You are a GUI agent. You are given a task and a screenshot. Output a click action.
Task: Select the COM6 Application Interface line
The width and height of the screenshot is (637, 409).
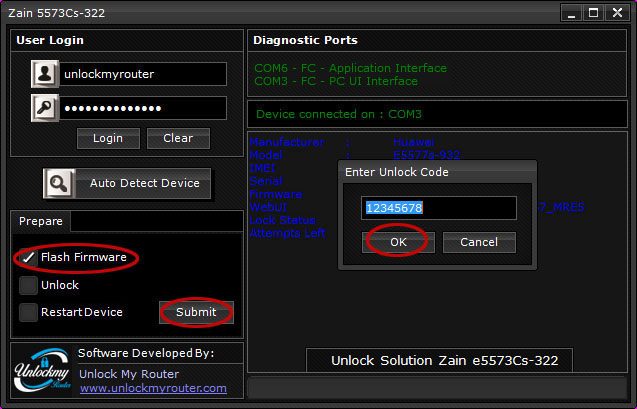point(350,68)
